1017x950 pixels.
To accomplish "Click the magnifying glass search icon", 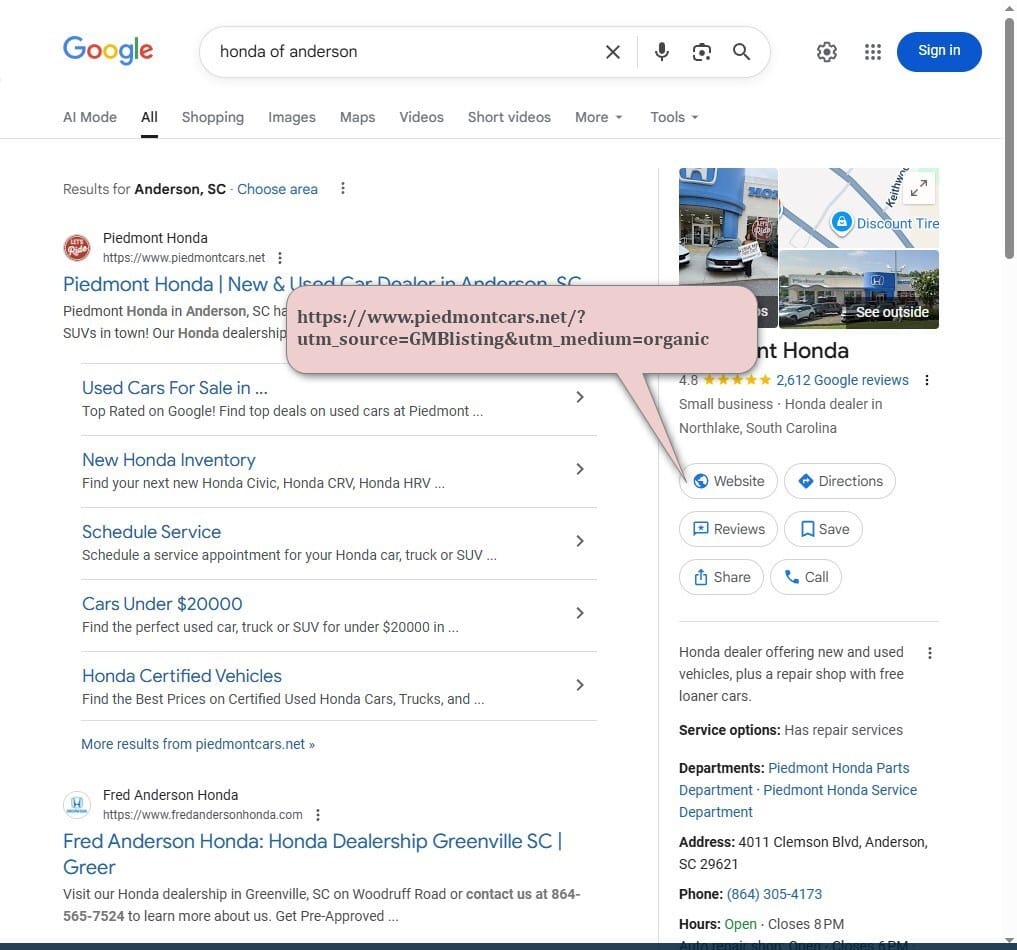I will pos(741,52).
